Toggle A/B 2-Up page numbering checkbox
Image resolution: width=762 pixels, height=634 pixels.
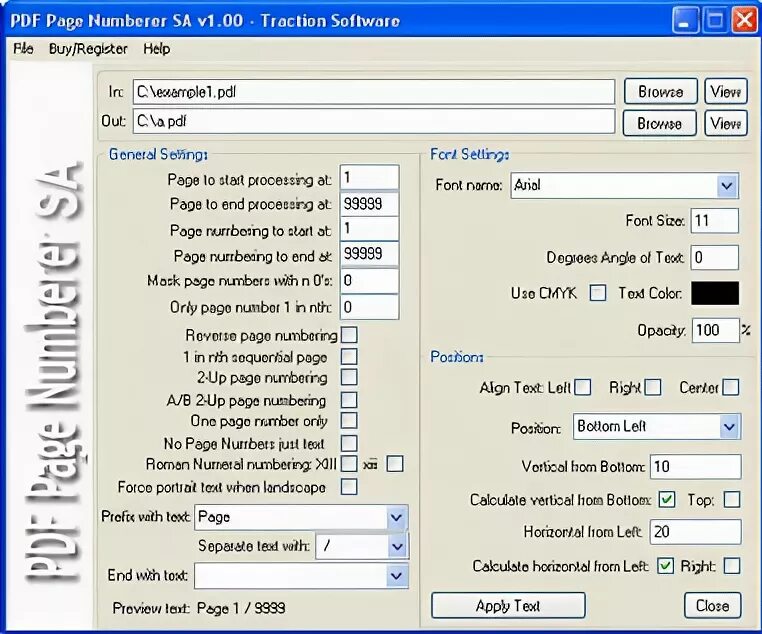click(x=349, y=400)
